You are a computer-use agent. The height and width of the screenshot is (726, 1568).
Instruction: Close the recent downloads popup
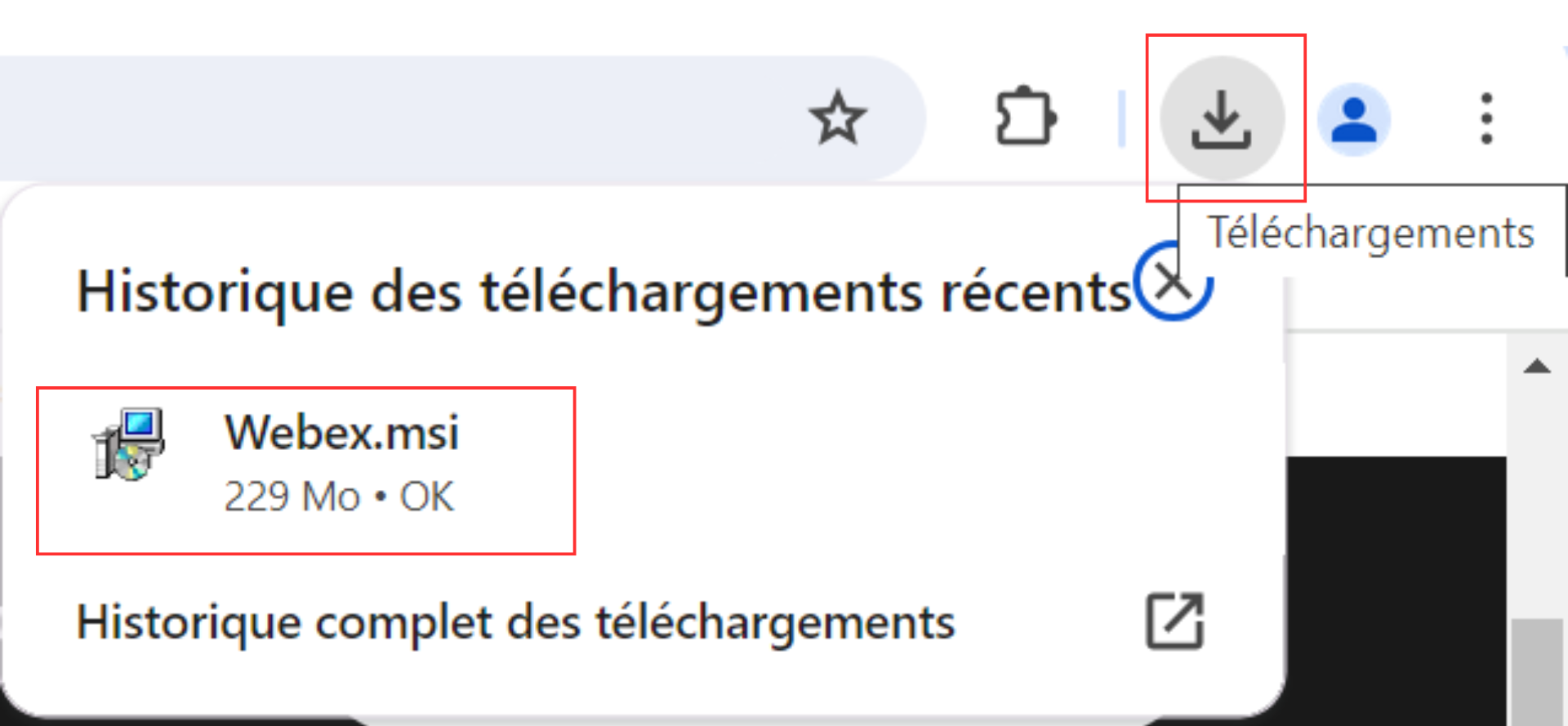(x=1174, y=283)
